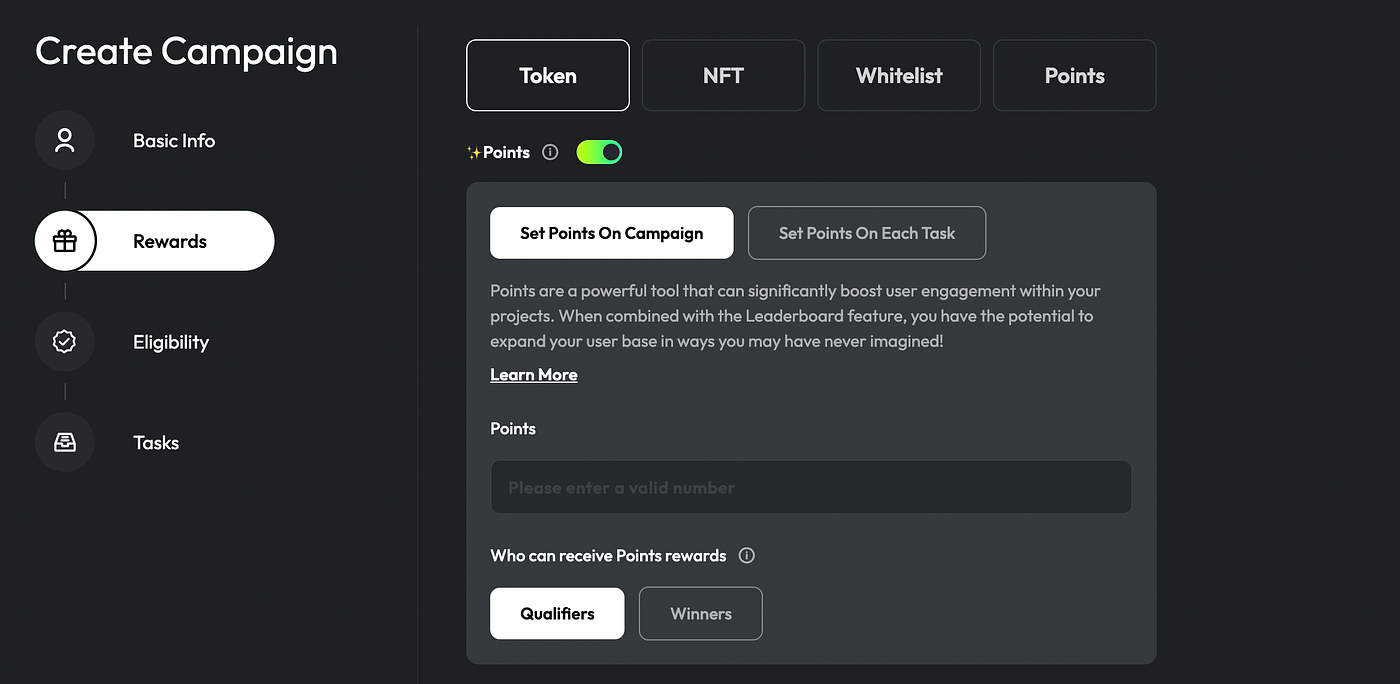
Task: Go to the Basic Info step
Action: point(174,141)
